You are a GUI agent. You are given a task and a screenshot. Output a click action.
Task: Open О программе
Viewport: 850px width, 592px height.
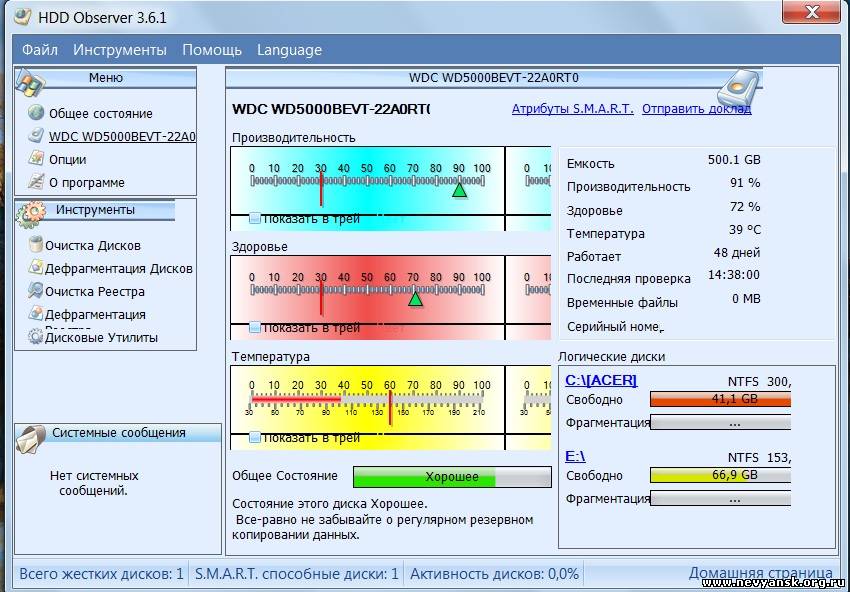(x=87, y=183)
